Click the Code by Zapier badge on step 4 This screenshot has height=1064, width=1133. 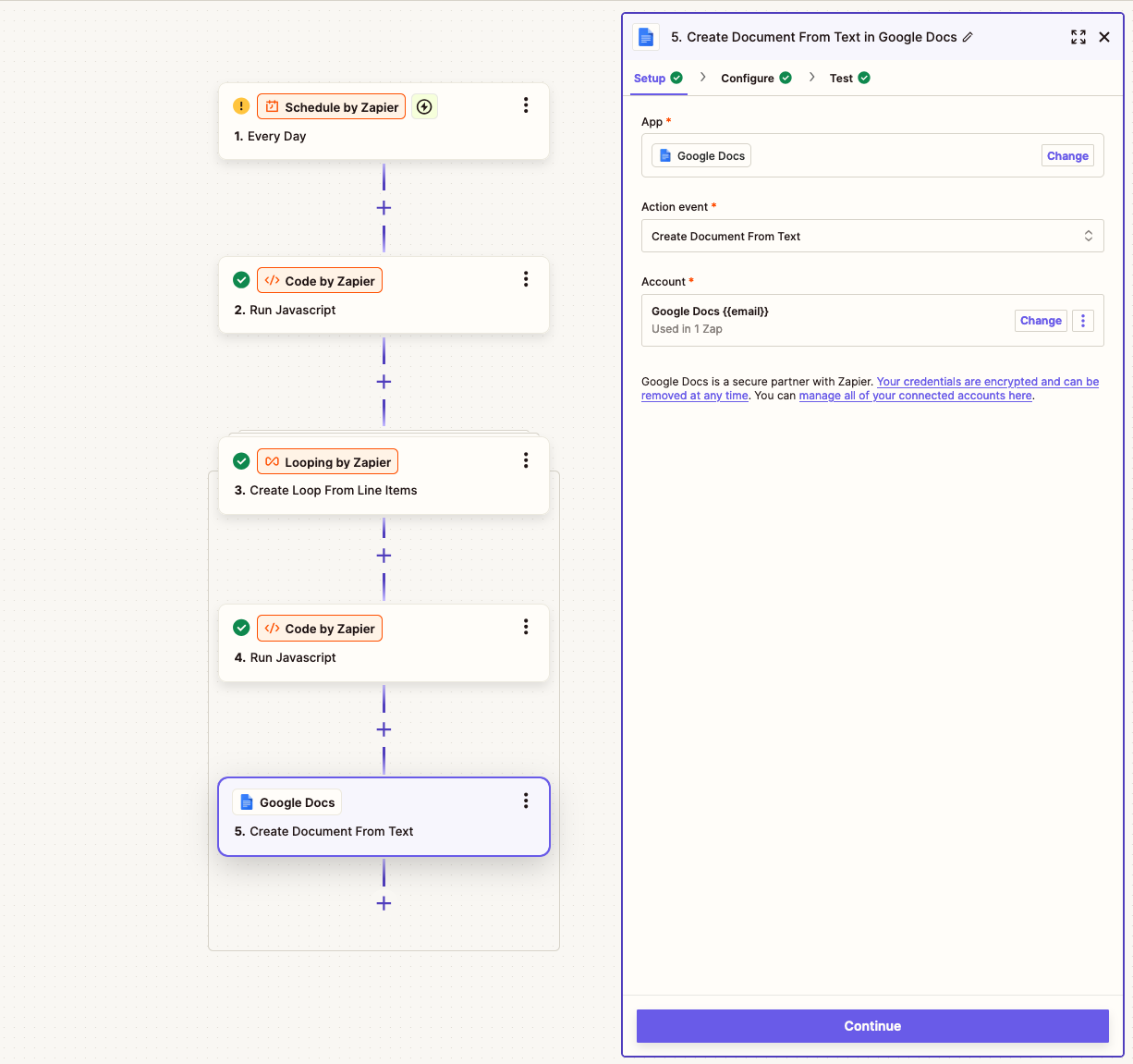(320, 629)
